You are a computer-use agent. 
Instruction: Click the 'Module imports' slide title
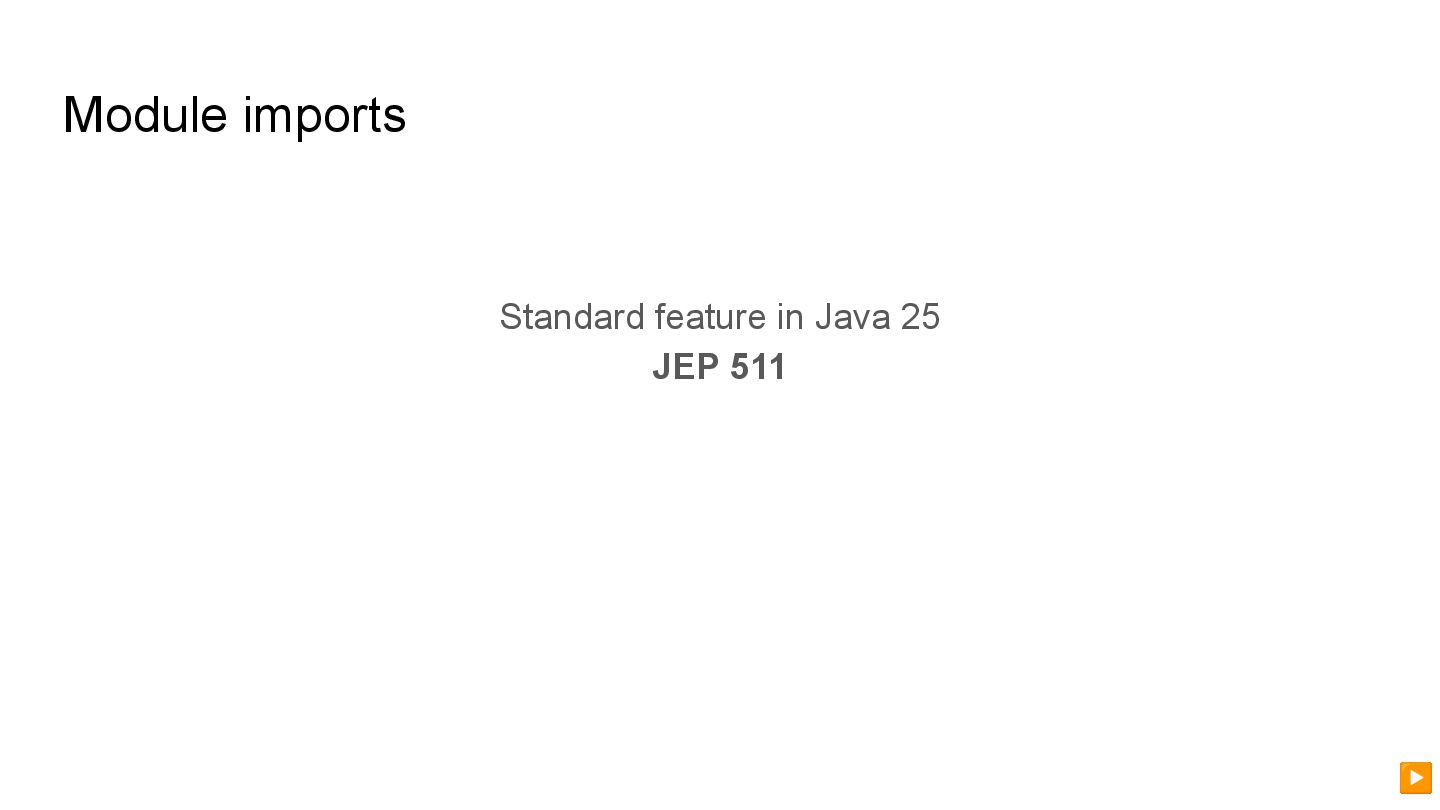tap(234, 115)
